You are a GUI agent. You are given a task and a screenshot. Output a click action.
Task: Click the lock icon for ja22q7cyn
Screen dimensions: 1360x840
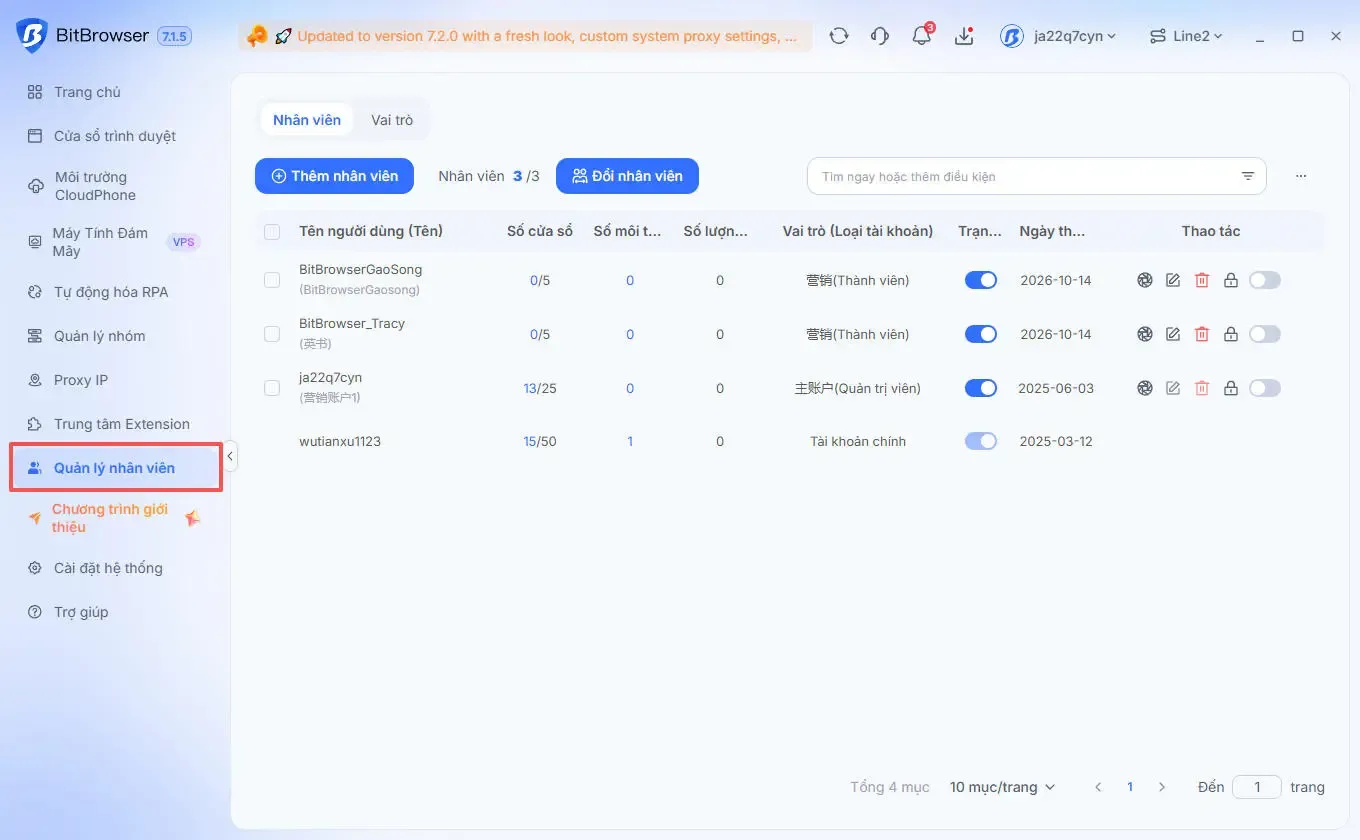(x=1231, y=388)
